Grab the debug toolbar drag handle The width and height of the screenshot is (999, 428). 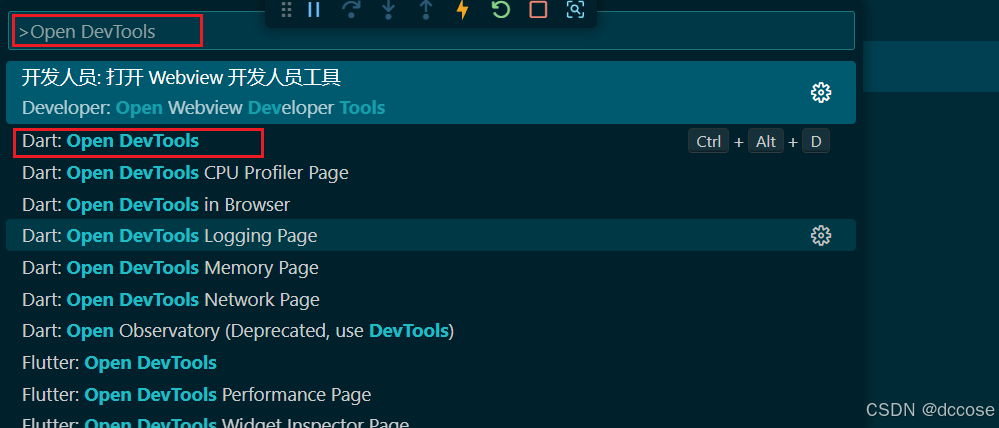click(287, 9)
